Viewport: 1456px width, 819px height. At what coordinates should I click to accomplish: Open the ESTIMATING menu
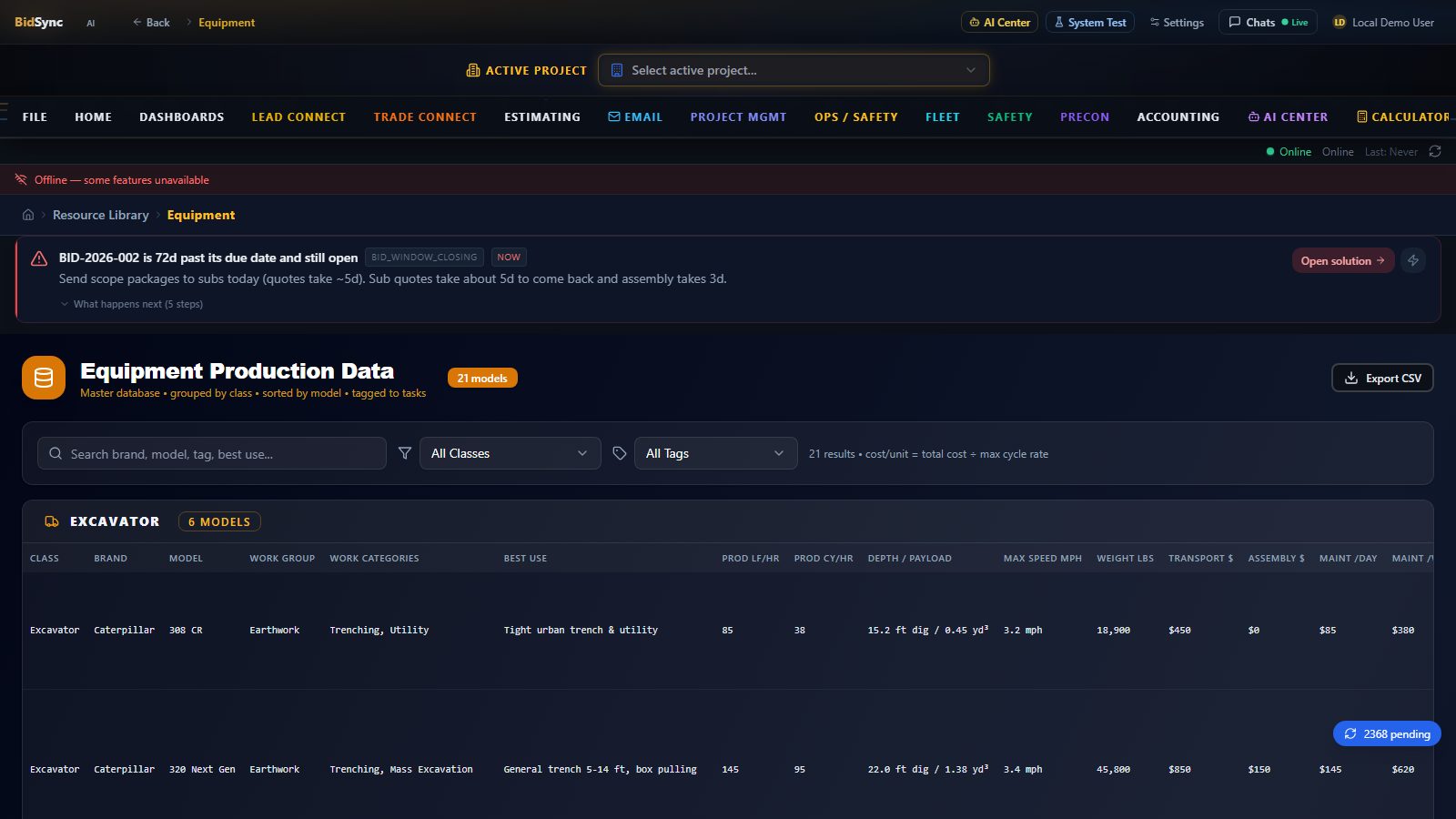click(x=542, y=116)
